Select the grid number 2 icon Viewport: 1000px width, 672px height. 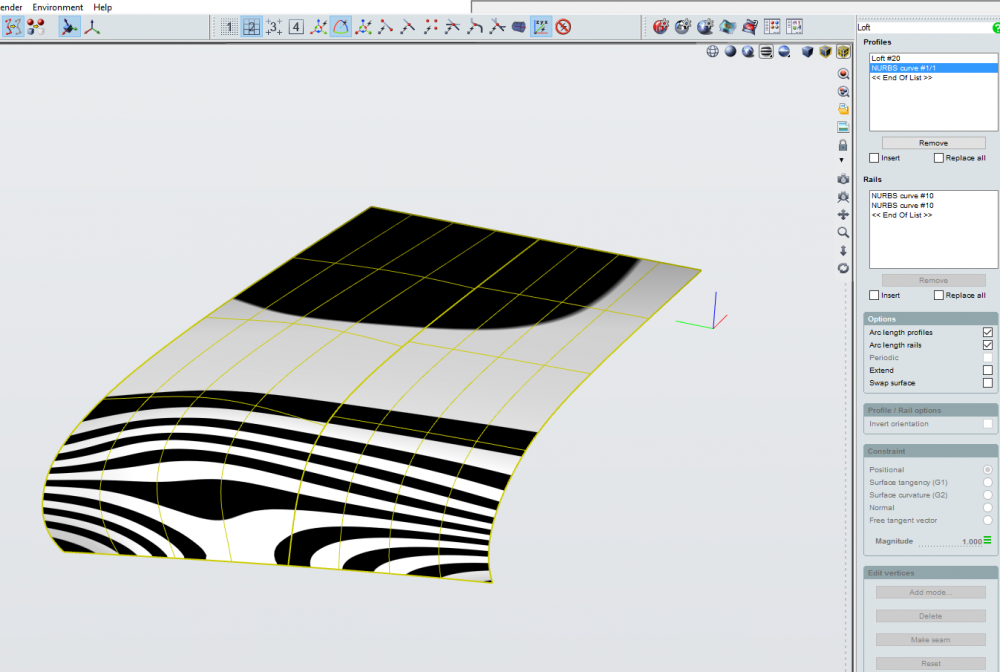(x=251, y=27)
